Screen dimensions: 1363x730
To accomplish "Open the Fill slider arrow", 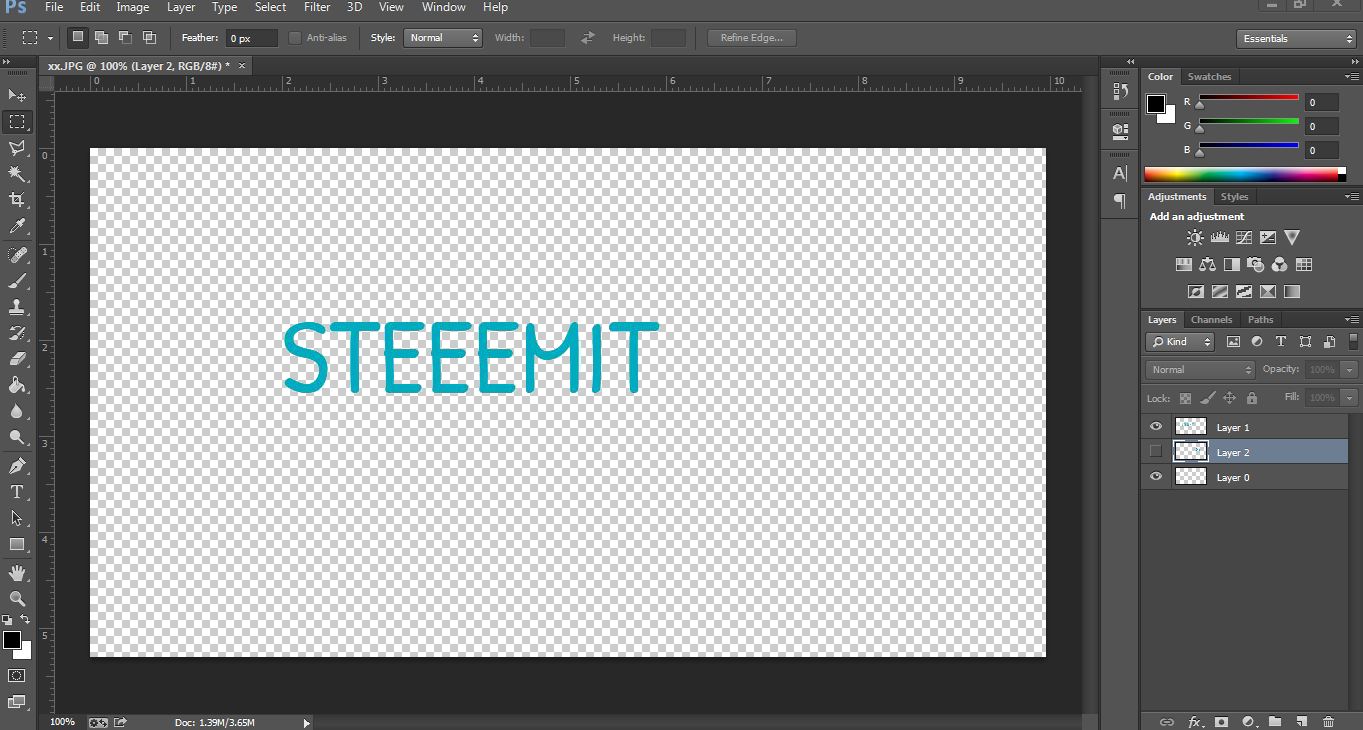I will [x=1350, y=398].
